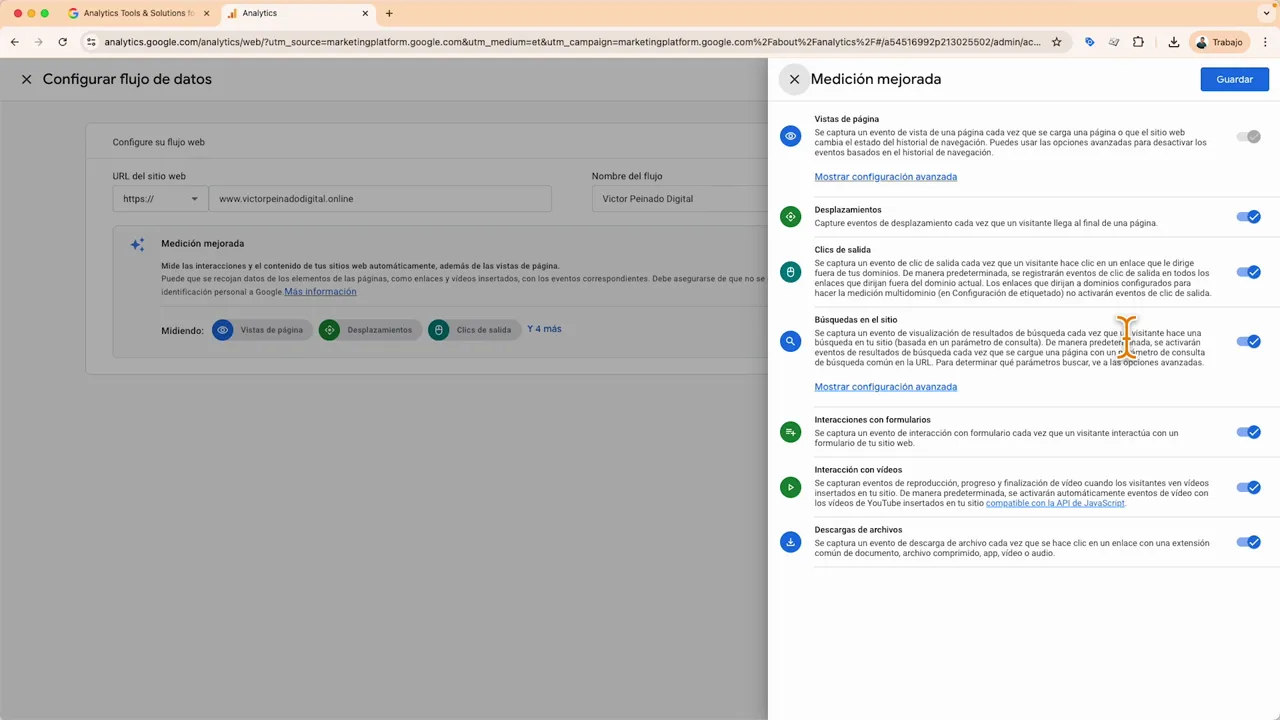Expand the Y 4 más list
Screen dimensions: 1280x720
pyautogui.click(x=544, y=329)
